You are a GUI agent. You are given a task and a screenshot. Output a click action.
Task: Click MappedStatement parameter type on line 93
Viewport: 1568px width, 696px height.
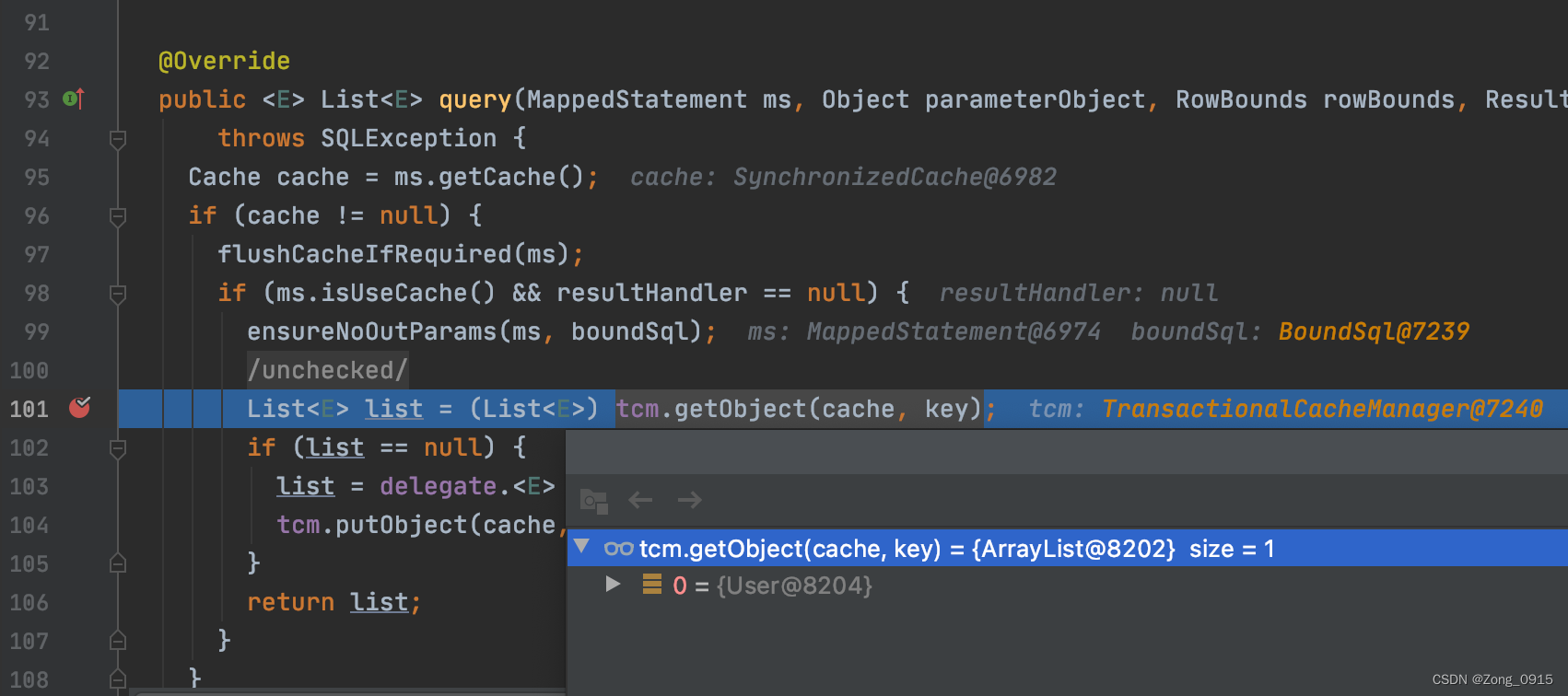pyautogui.click(x=637, y=99)
